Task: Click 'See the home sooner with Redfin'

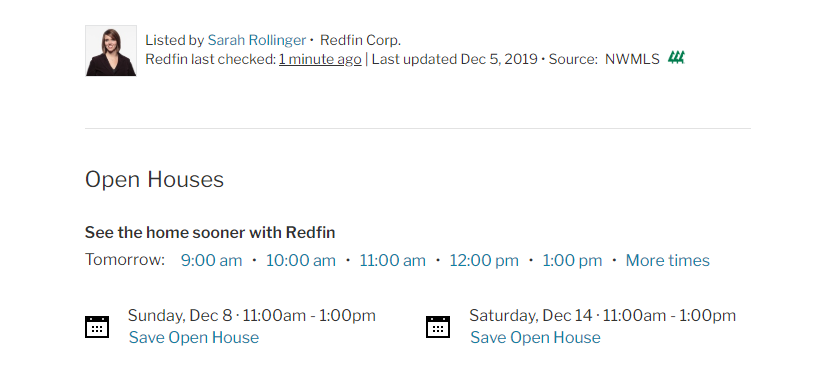Action: (x=210, y=232)
